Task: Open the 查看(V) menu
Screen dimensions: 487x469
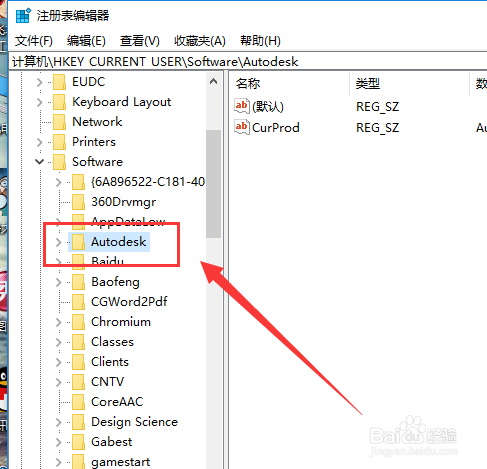Action: (x=140, y=41)
